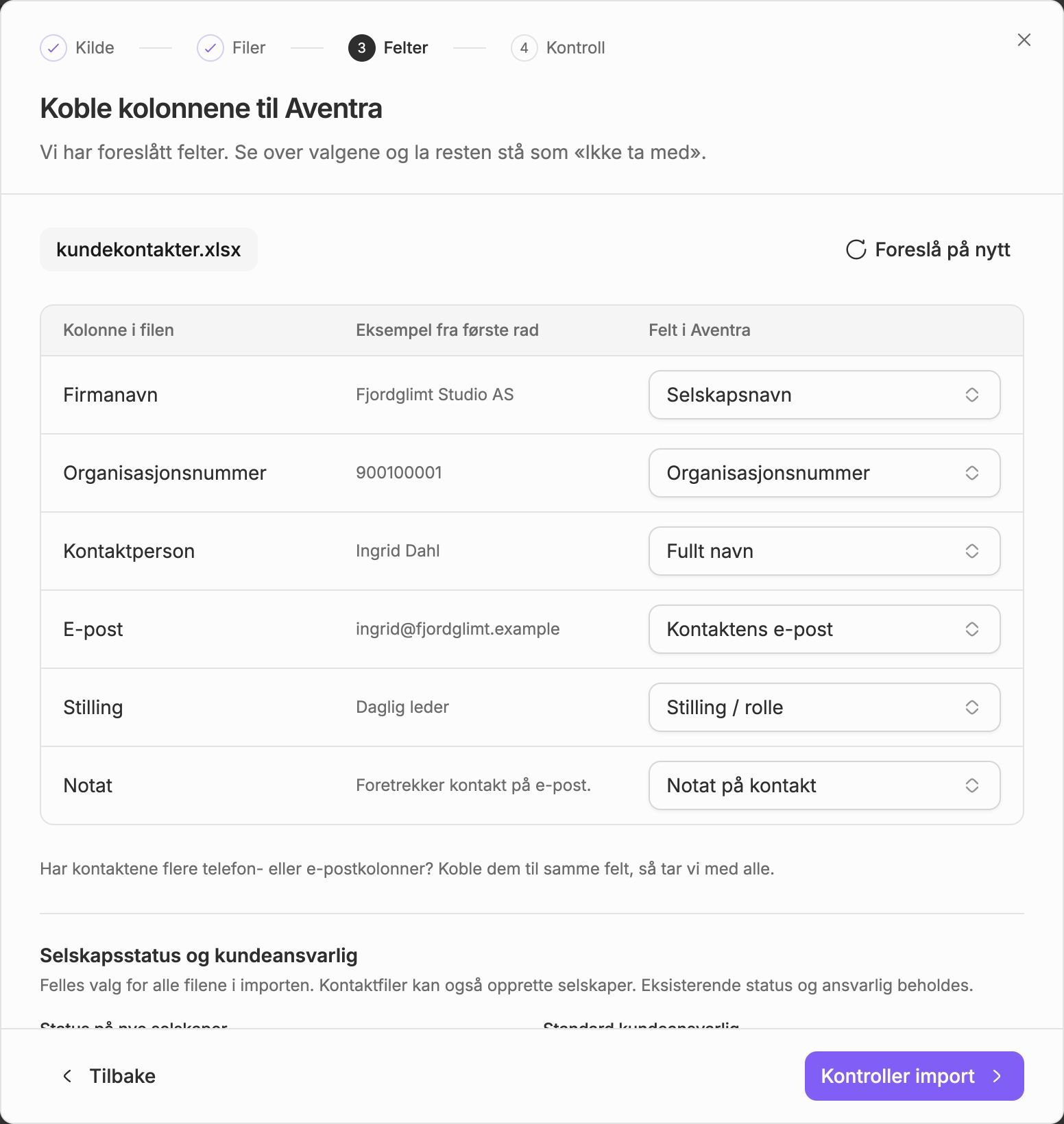Go back with the Tilbake button
1064x1124 pixels.
tap(108, 1076)
